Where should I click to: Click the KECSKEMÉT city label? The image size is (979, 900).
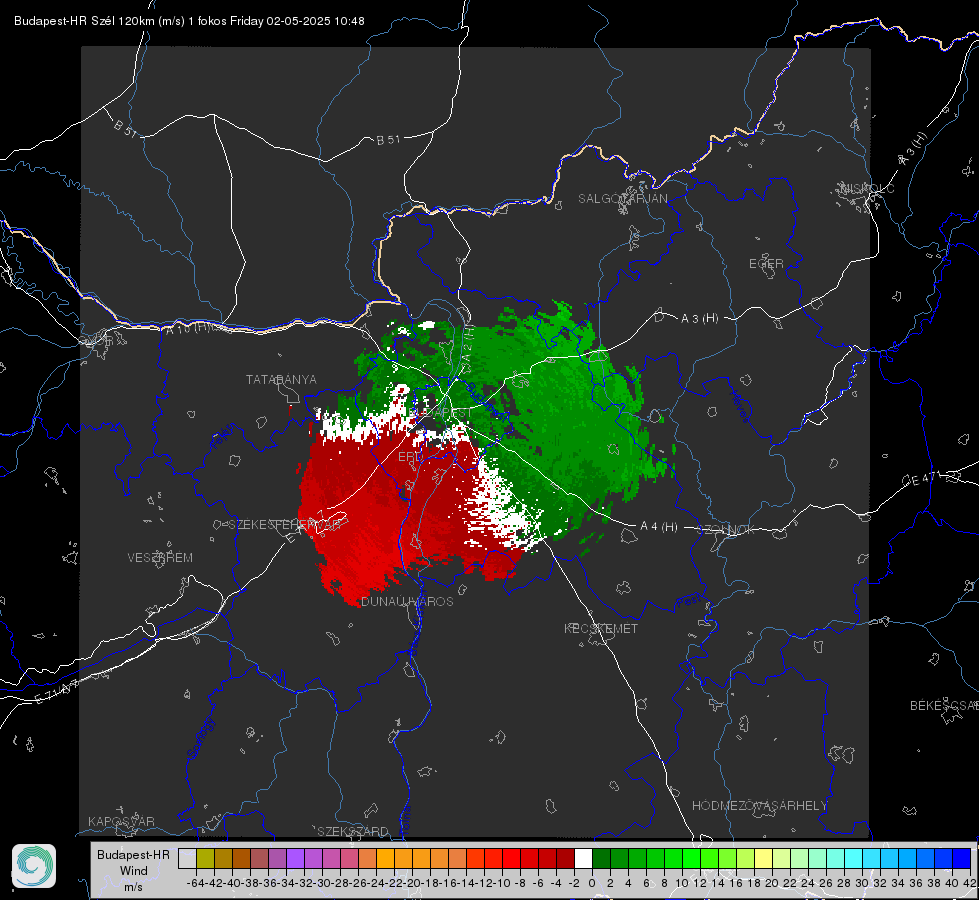pos(601,628)
